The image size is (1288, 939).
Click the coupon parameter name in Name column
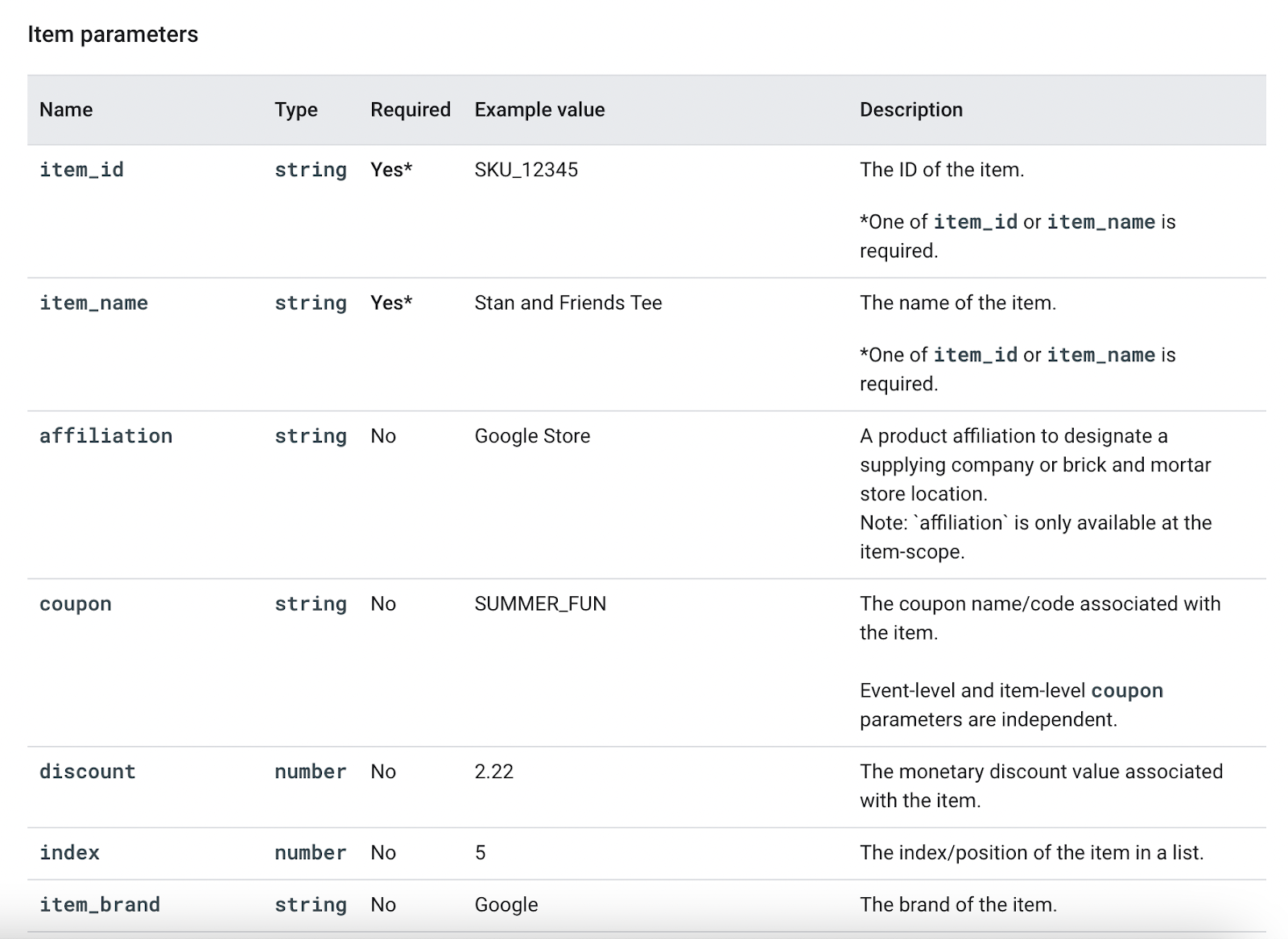tap(76, 604)
